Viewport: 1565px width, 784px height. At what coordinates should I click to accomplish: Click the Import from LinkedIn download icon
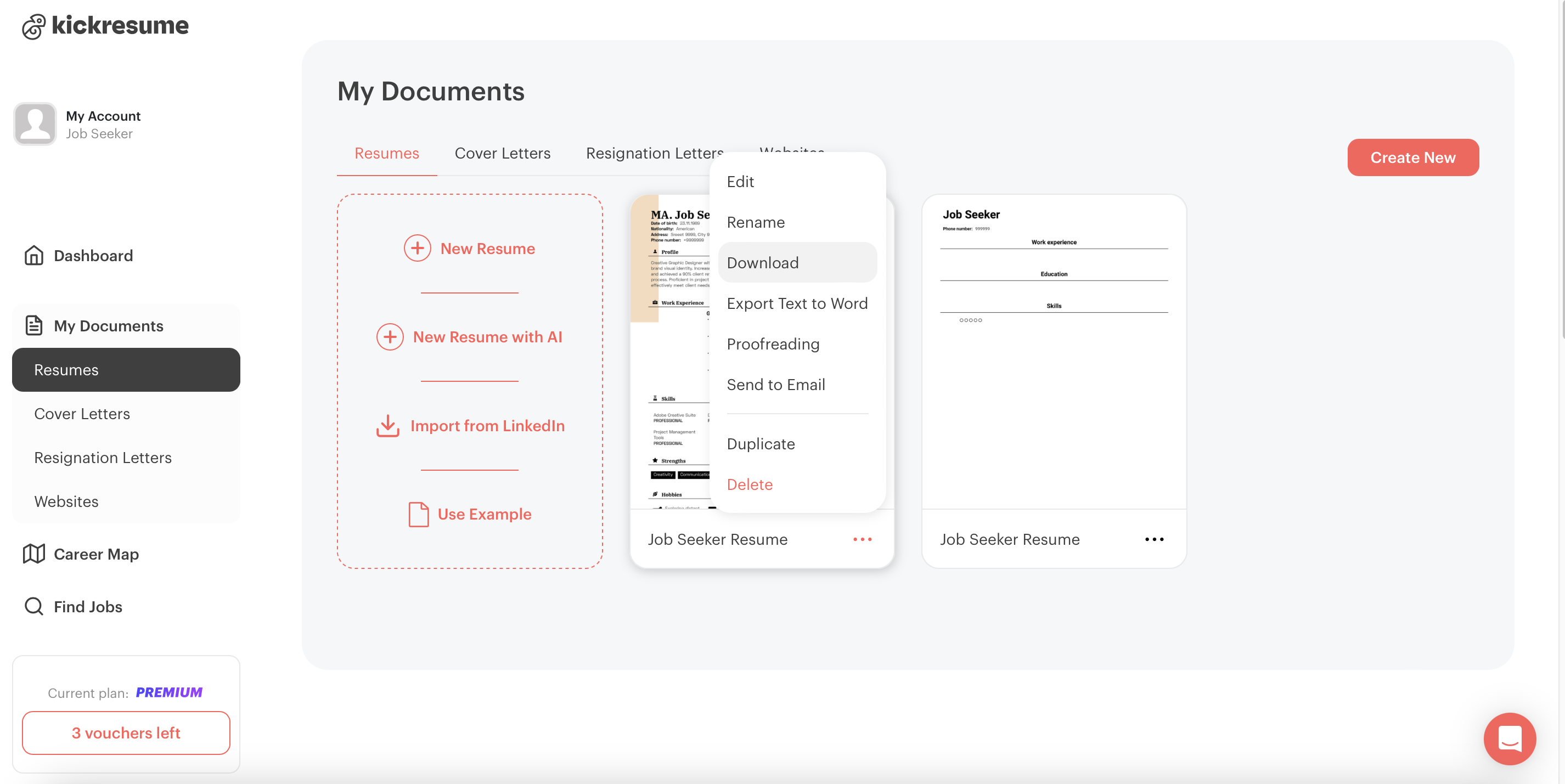click(x=387, y=426)
